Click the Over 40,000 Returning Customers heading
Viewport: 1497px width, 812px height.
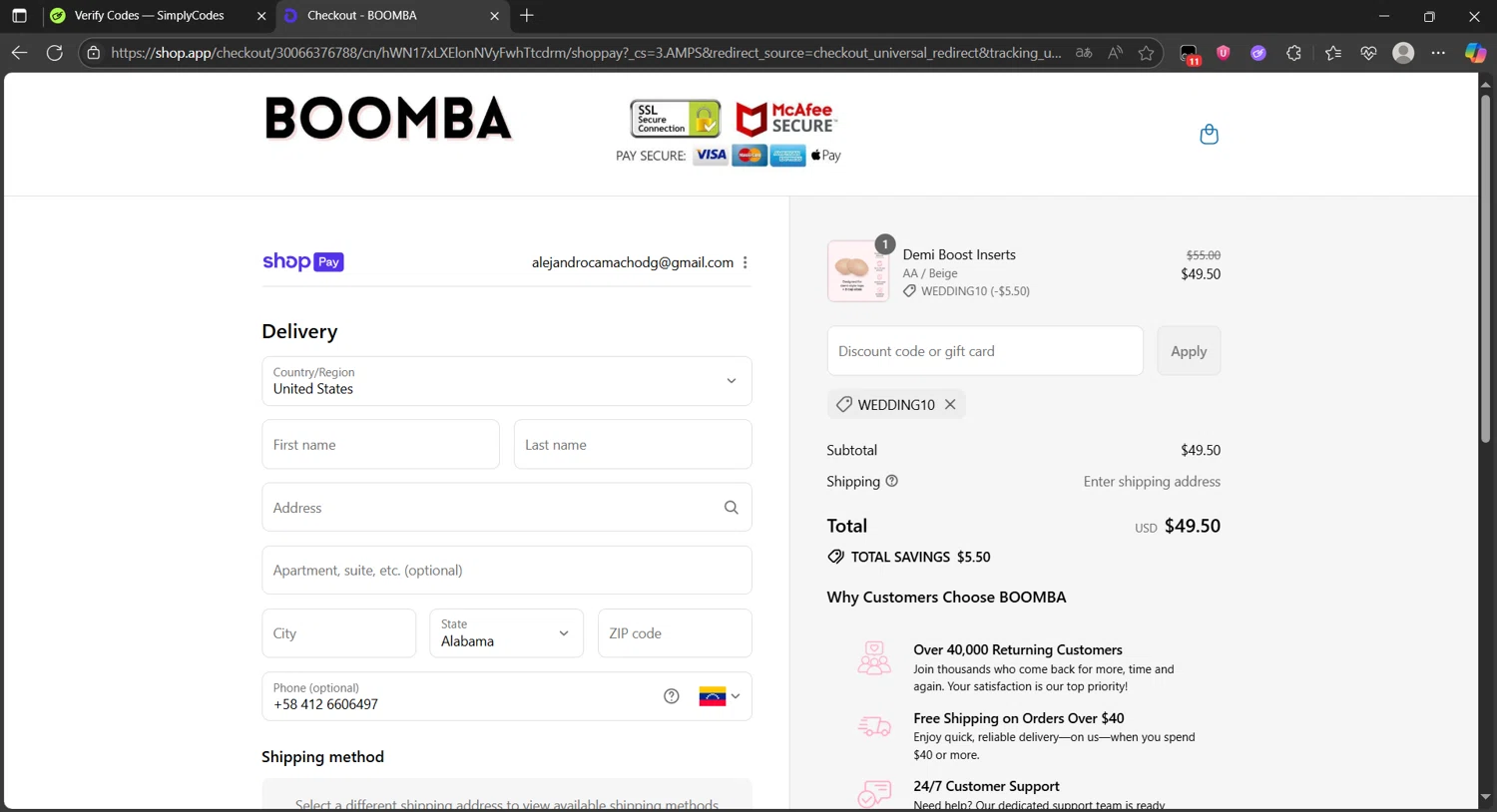(x=1018, y=649)
